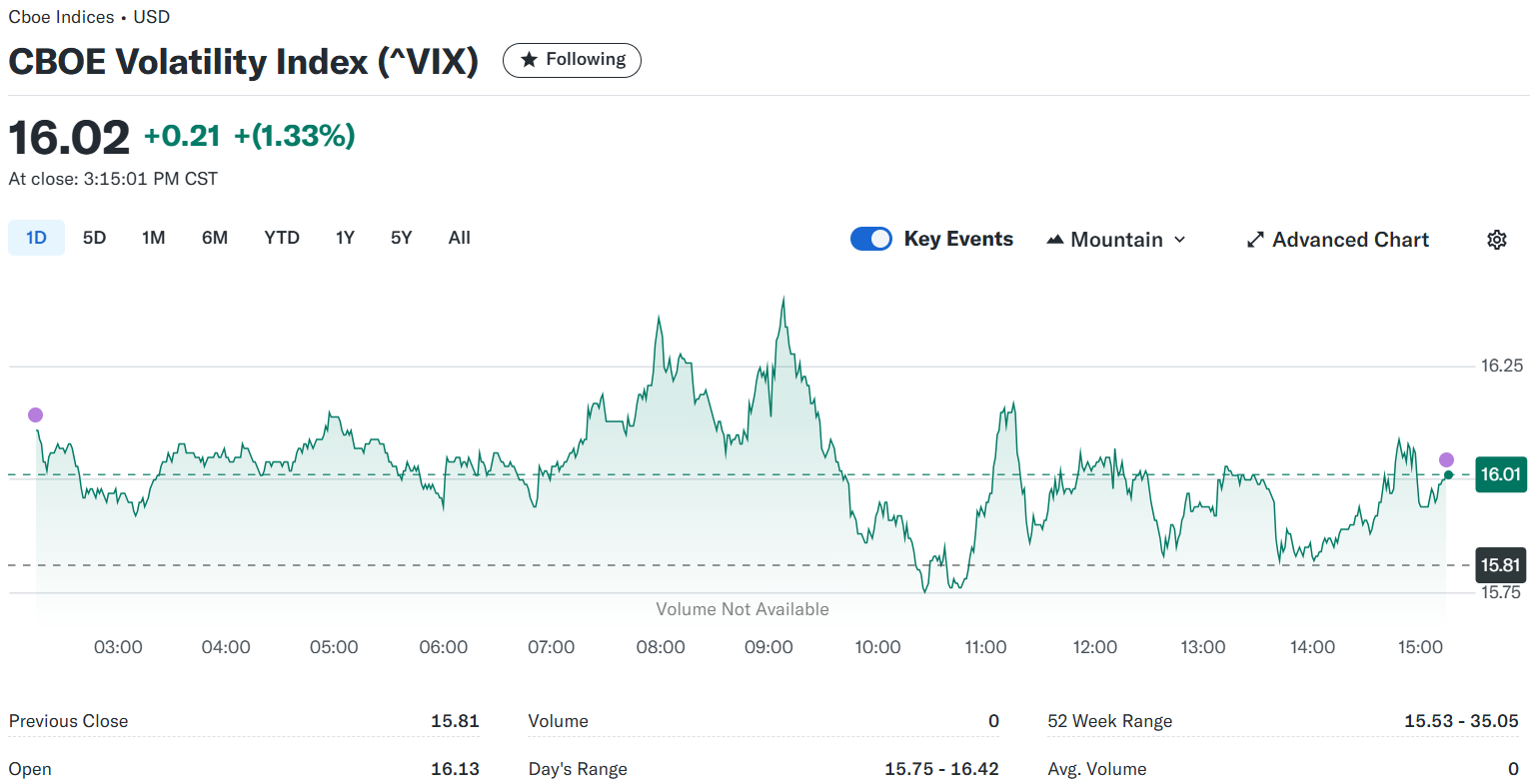This screenshot has width=1530, height=784.
Task: Click the Day's Range value 15.75 - 16.42
Action: [941, 769]
